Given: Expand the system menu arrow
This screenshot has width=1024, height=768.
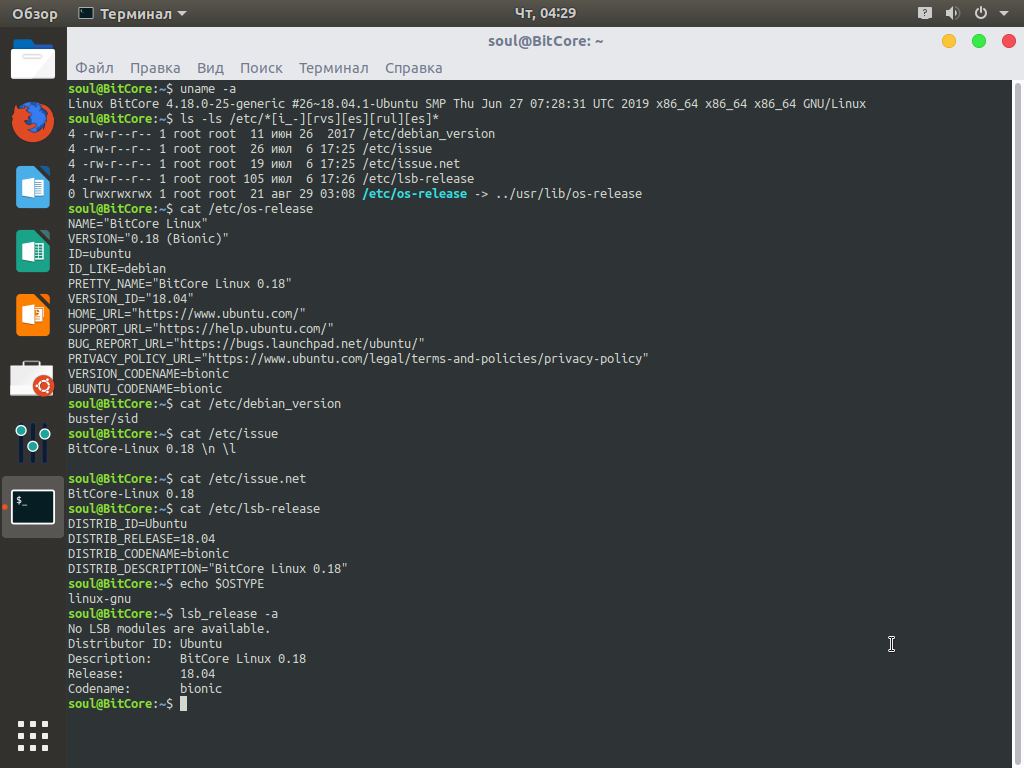Looking at the screenshot, I should [x=1004, y=13].
